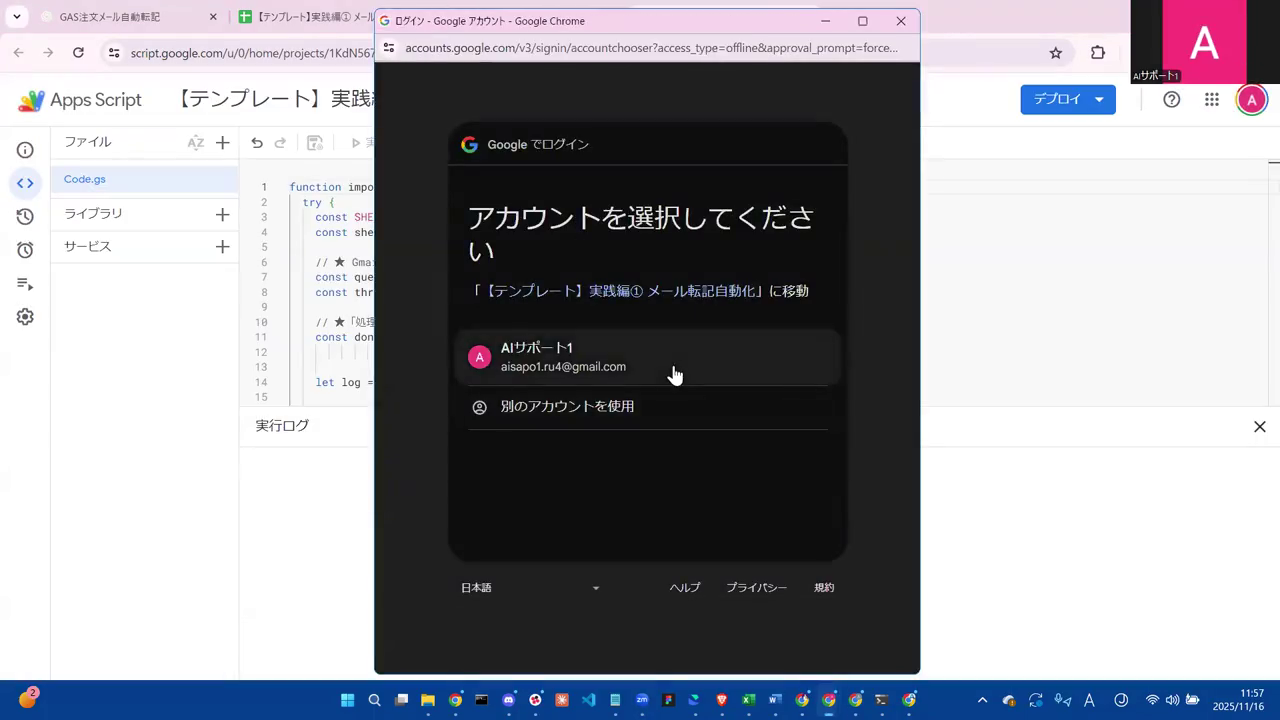Open Project Settings with the gear icon
The height and width of the screenshot is (720, 1280).
tap(25, 316)
